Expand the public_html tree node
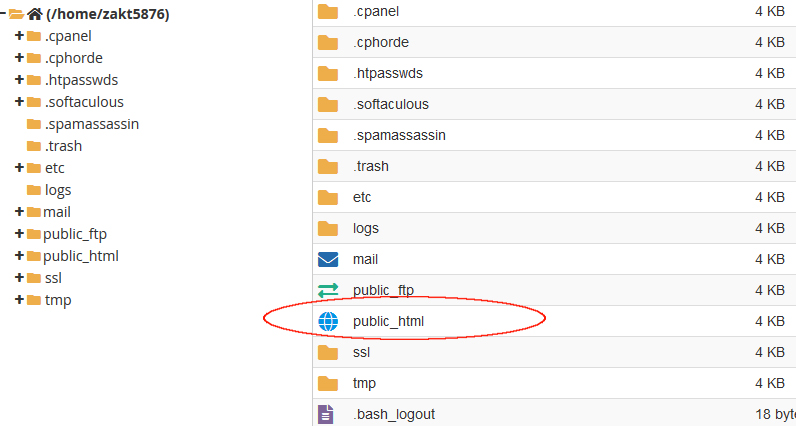The width and height of the screenshot is (796, 426). [x=19, y=256]
